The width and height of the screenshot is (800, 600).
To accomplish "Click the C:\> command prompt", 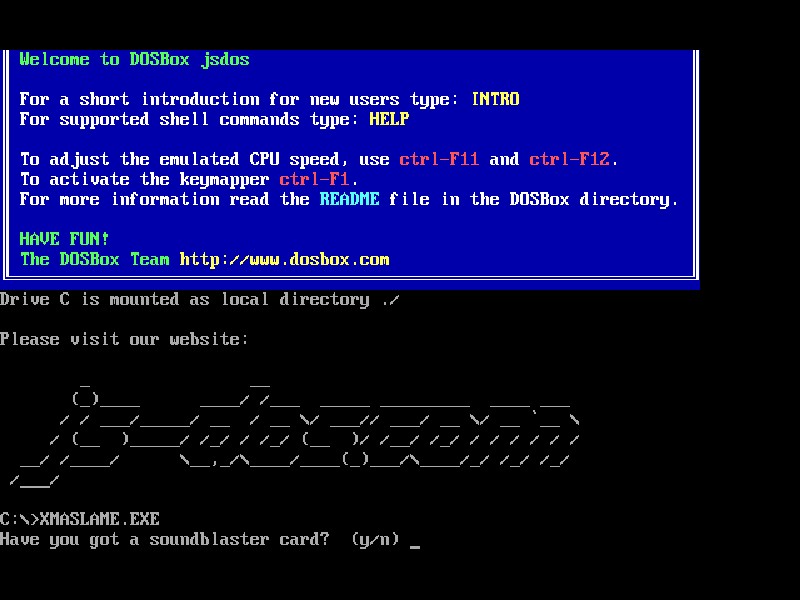I will [19, 519].
